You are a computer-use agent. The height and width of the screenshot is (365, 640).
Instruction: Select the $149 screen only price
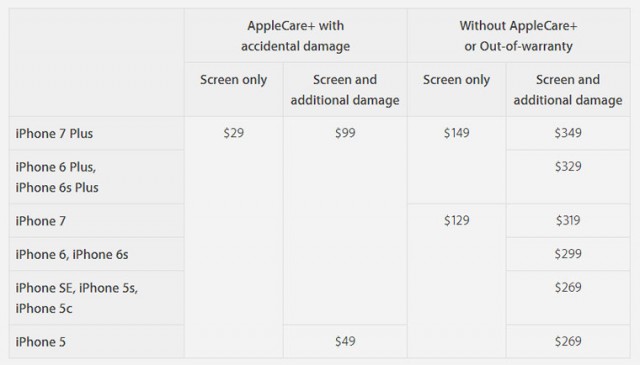(456, 133)
